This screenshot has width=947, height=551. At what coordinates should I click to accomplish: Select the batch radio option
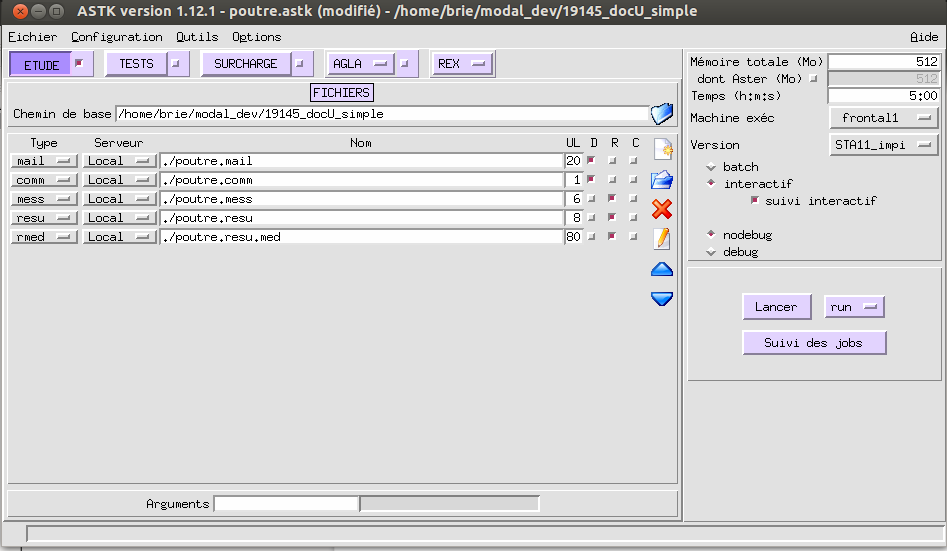[x=711, y=167]
